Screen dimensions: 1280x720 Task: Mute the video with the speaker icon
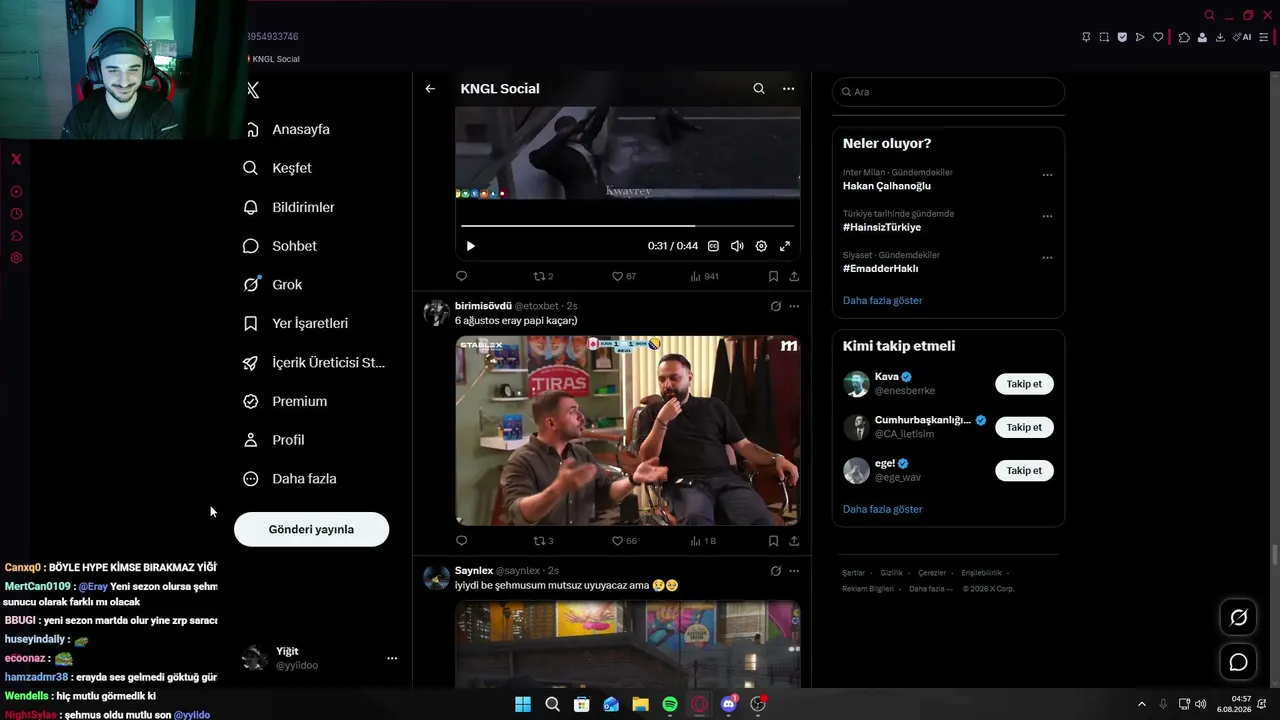point(737,246)
